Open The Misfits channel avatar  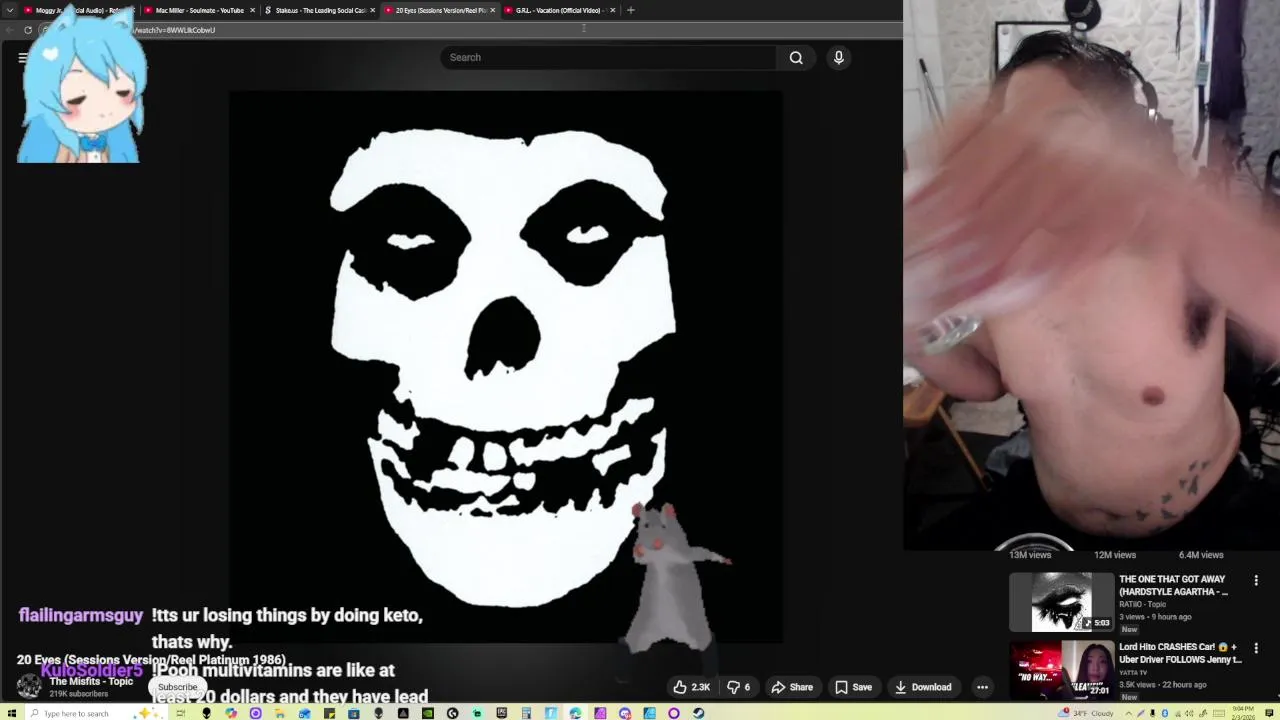click(29, 686)
